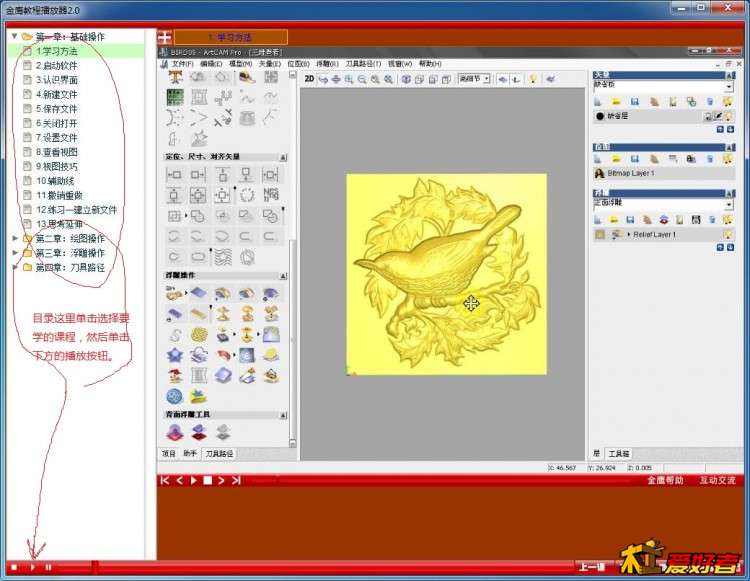
Task: Click the 互动交流 link
Action: point(717,480)
